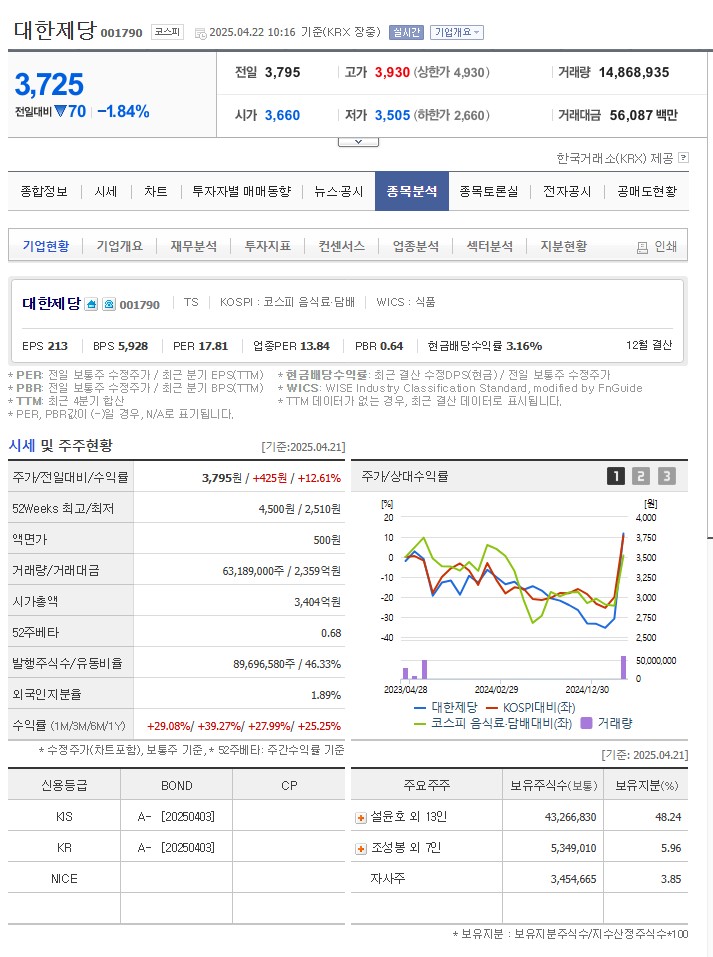Select the 종목분석 tab
713x957 pixels.
[412, 192]
